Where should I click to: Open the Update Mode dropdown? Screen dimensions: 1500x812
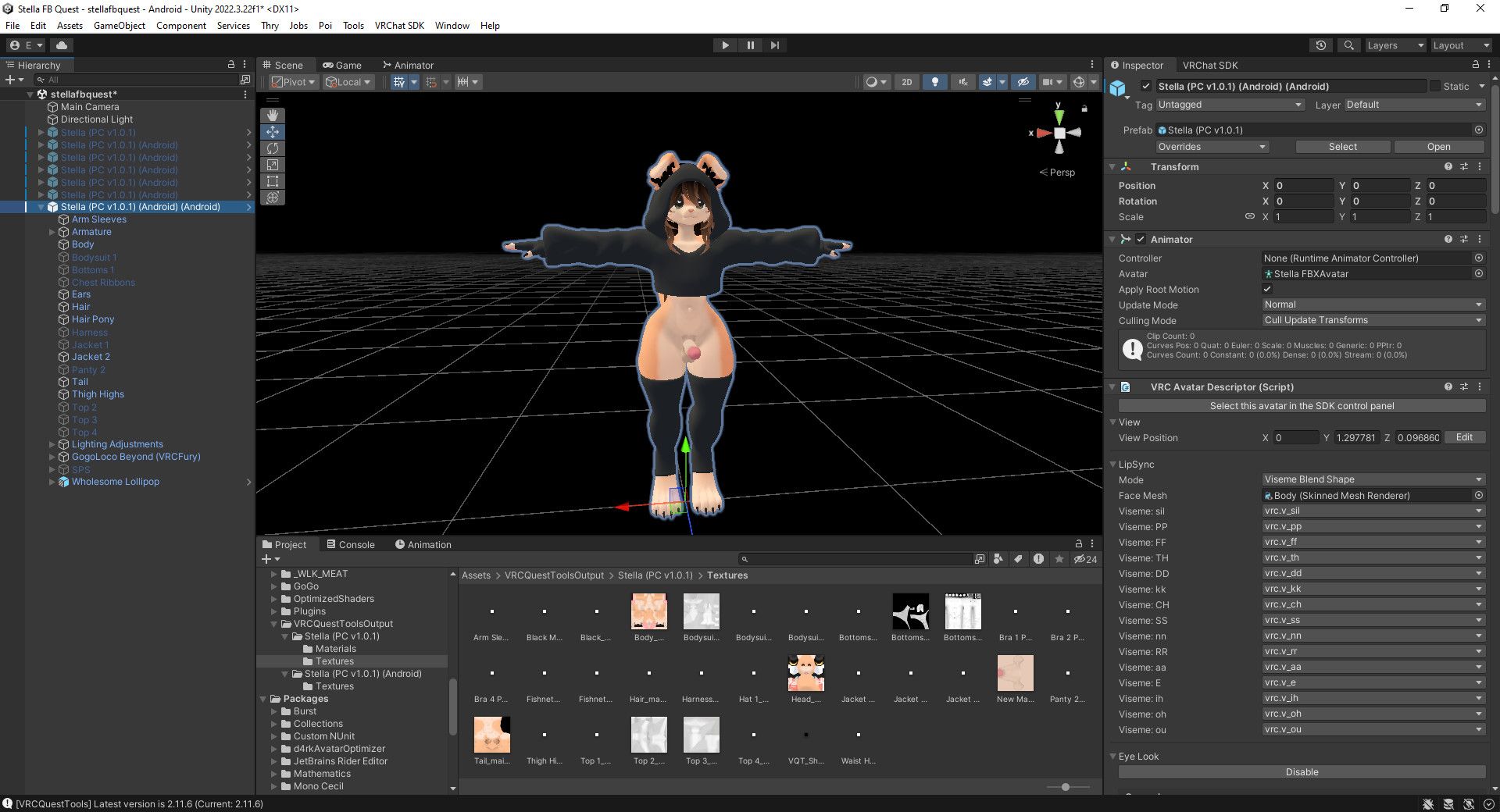[1373, 304]
